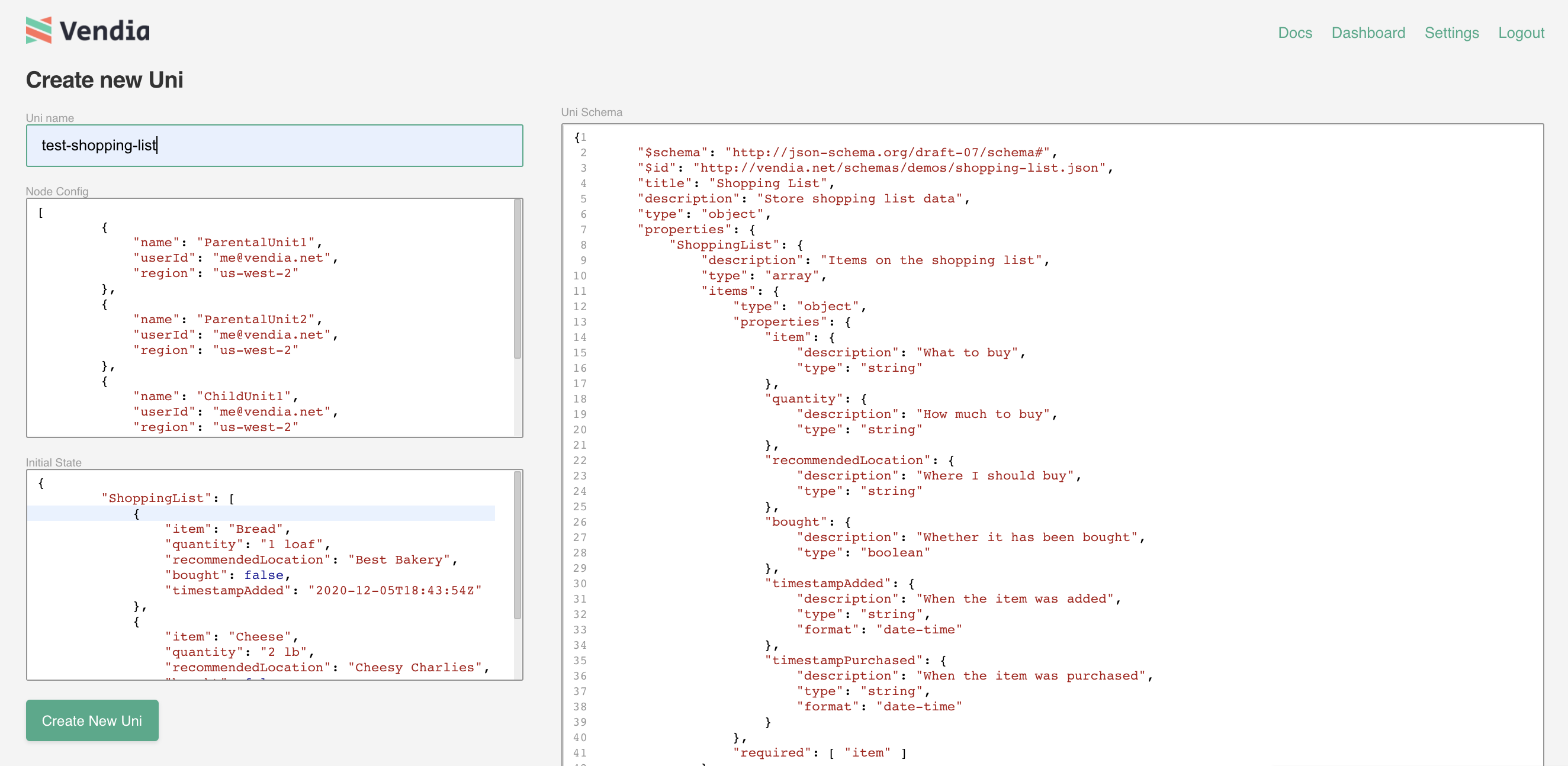Viewport: 1568px width, 766px height.
Task: Click the Node Config editor scrollbar
Action: 518,280
